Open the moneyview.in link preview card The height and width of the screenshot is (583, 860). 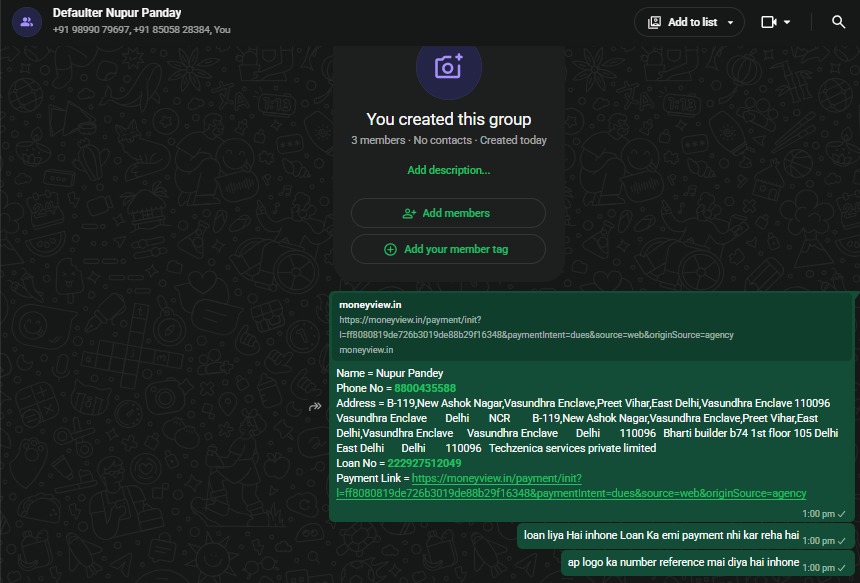click(x=591, y=327)
